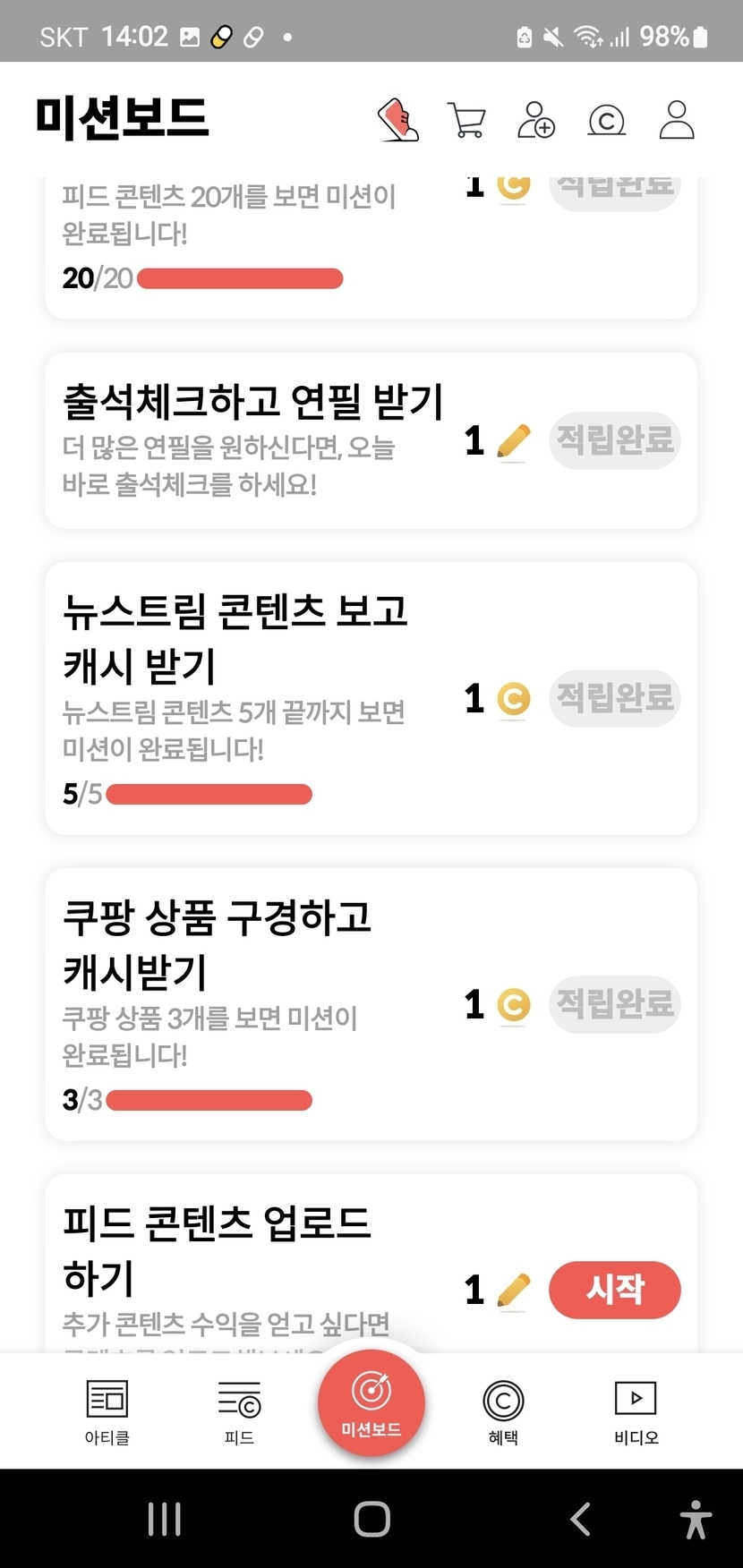Tap 적립완료 on 출석체크 mission
This screenshot has width=743, height=1568.
tap(615, 440)
